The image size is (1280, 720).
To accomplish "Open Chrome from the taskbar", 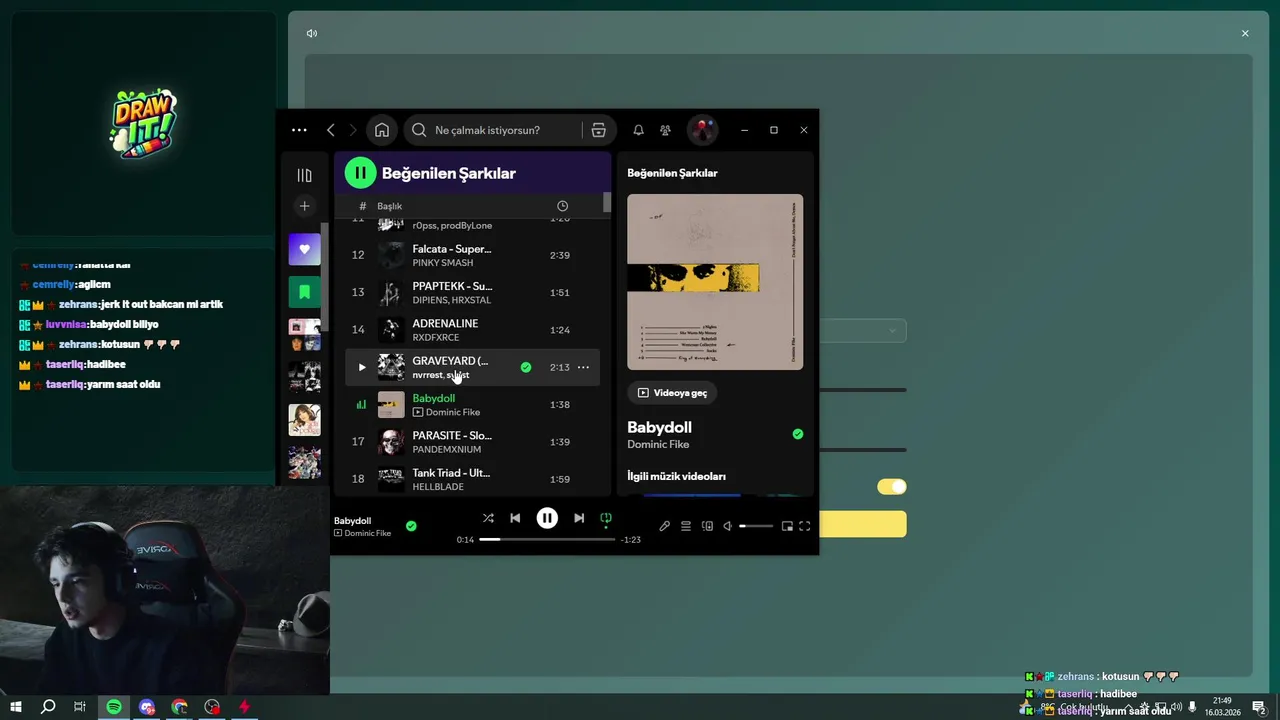I will tap(180, 707).
